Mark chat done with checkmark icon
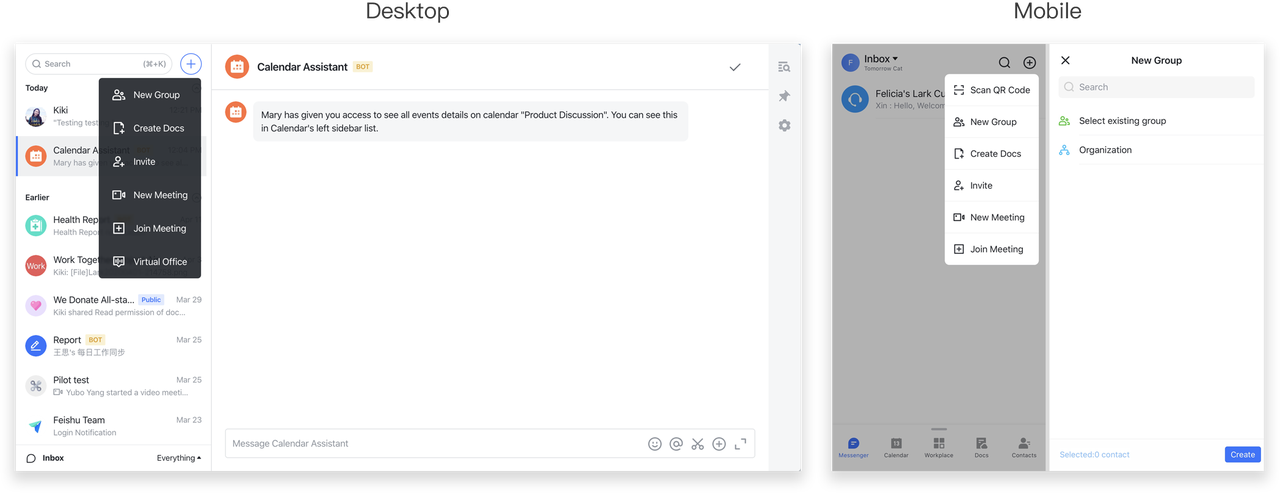Image resolution: width=1280 pixels, height=493 pixels. tap(735, 67)
